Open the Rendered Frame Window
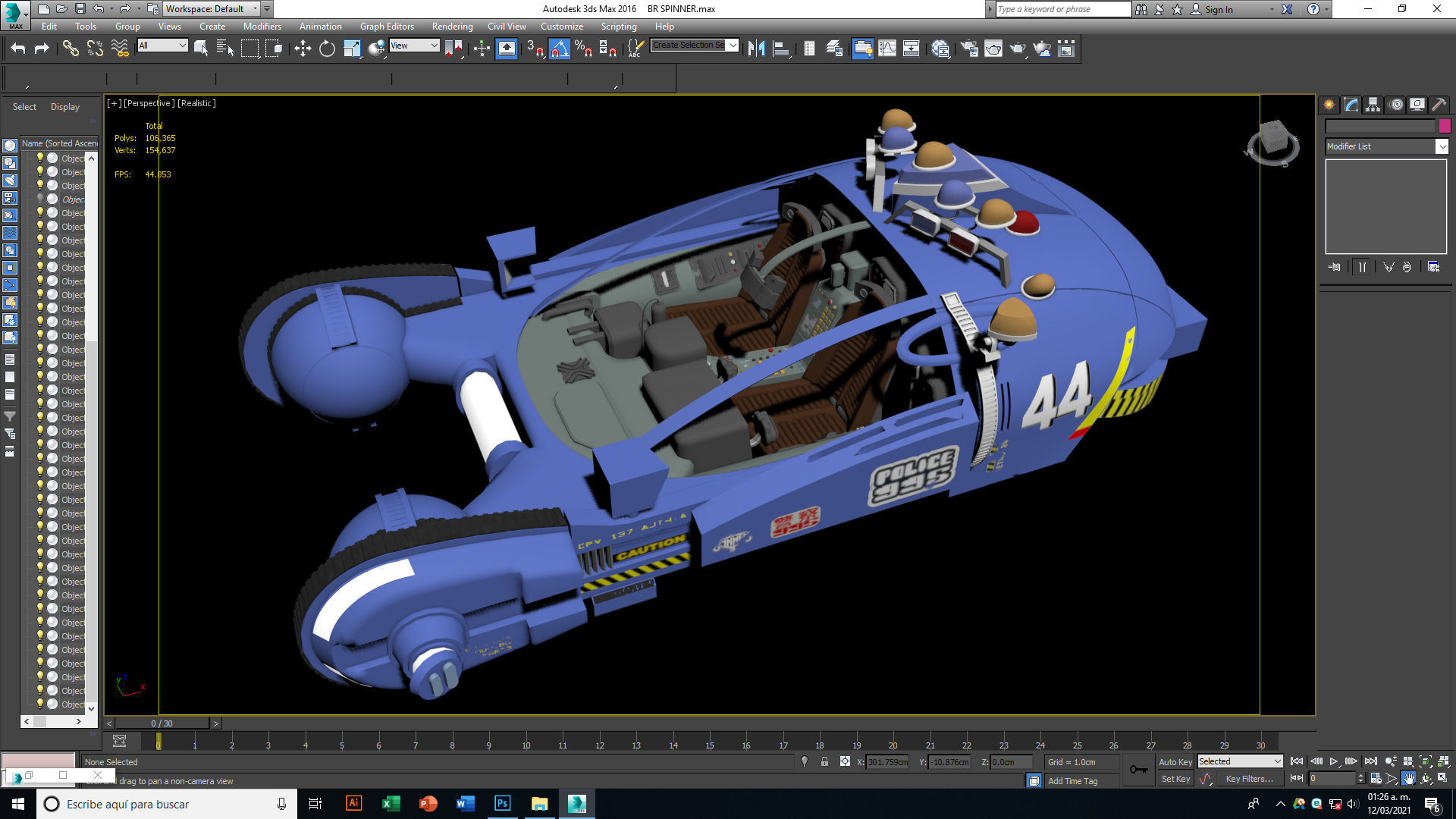The height and width of the screenshot is (819, 1456). coord(993,49)
